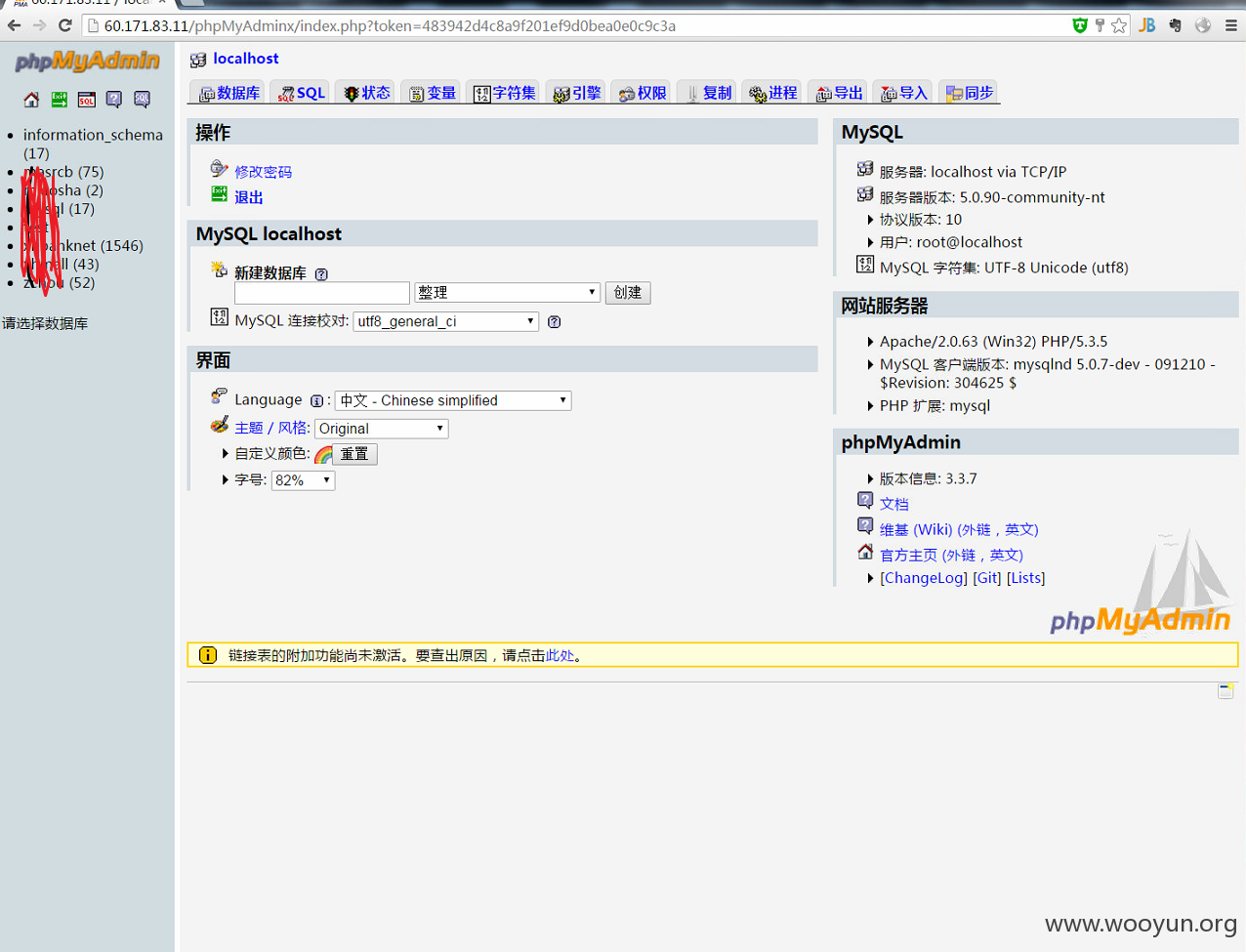Image resolution: width=1246 pixels, height=952 pixels.
Task: Click the green Exit logout icon in sidebar
Action: [60, 100]
